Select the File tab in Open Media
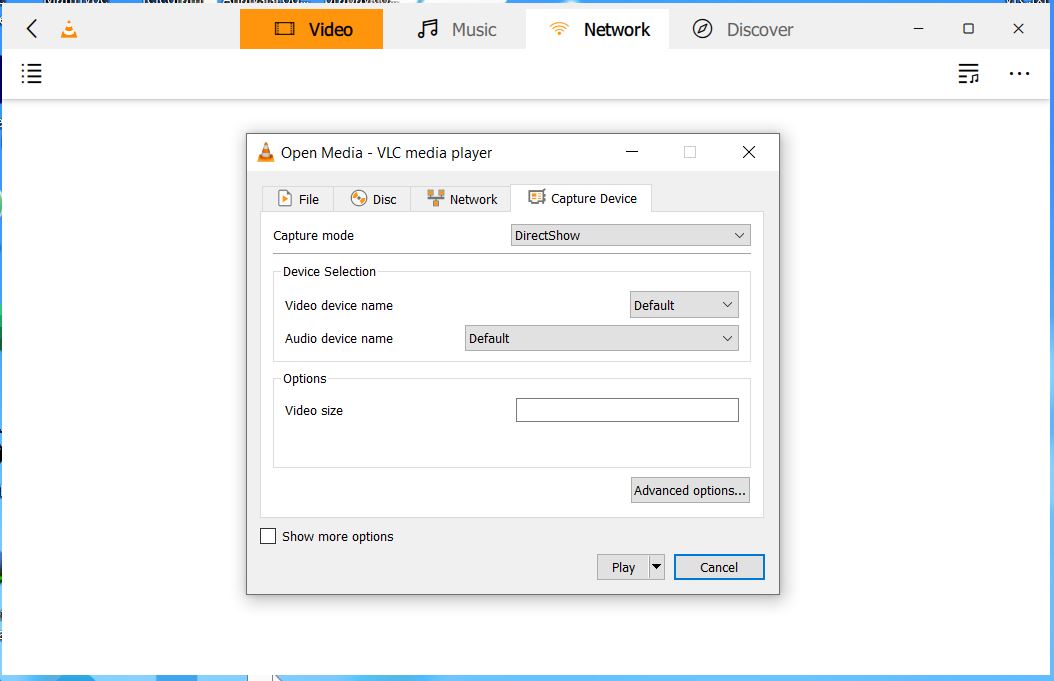 click(x=298, y=199)
